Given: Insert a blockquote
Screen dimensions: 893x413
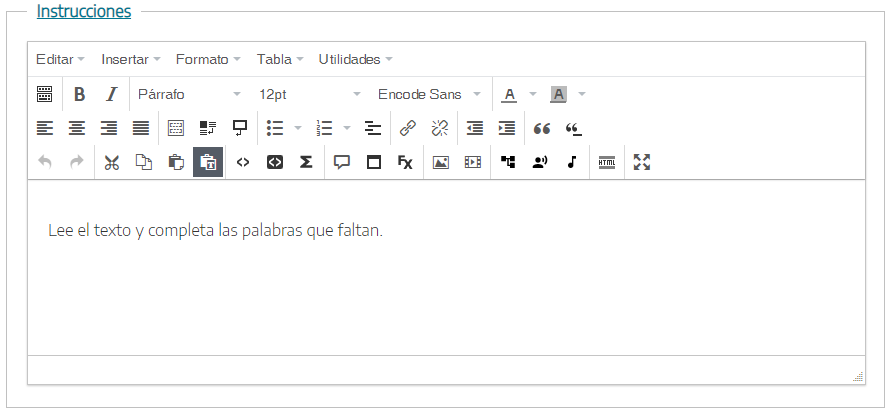Looking at the screenshot, I should click(x=542, y=128).
